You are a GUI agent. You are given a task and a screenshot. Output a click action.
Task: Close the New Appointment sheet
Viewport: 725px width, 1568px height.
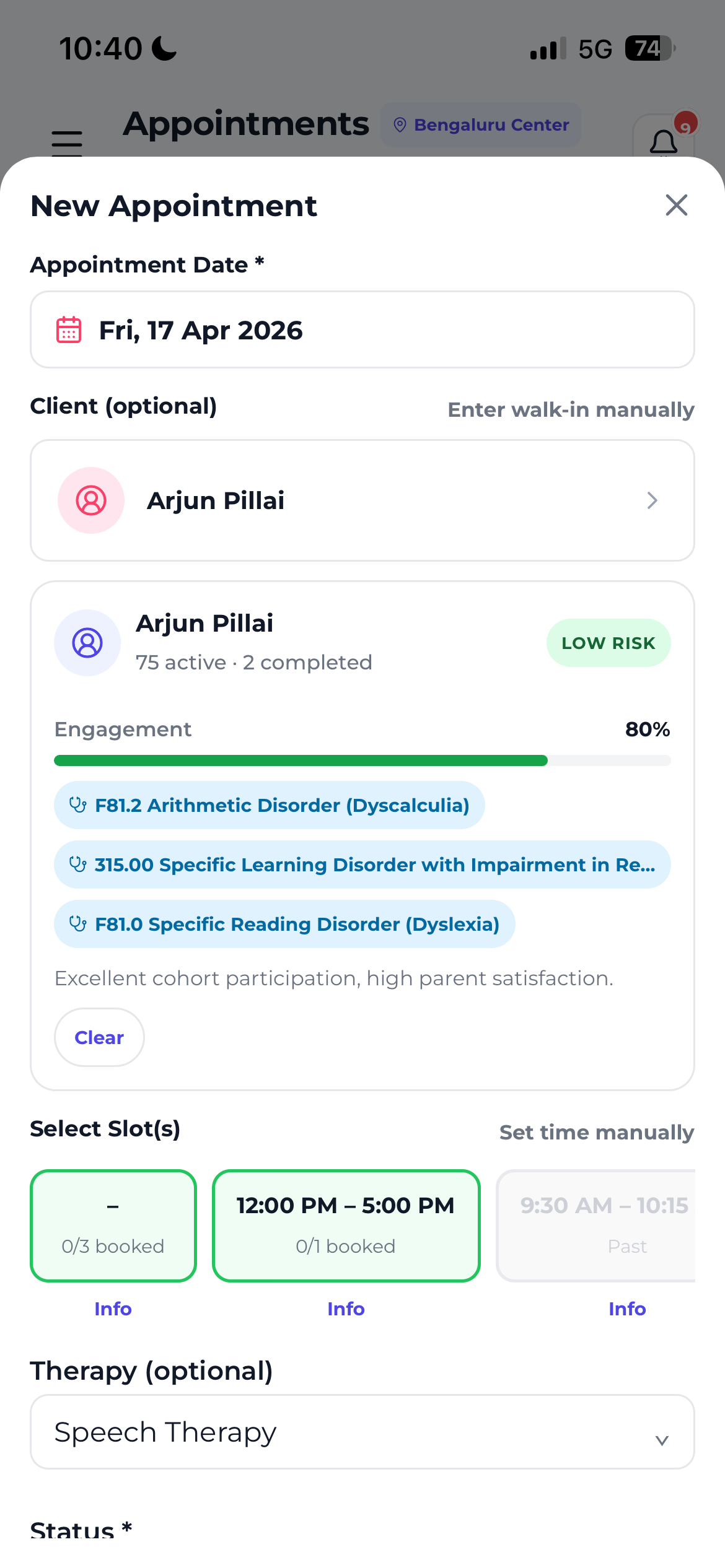[676, 205]
